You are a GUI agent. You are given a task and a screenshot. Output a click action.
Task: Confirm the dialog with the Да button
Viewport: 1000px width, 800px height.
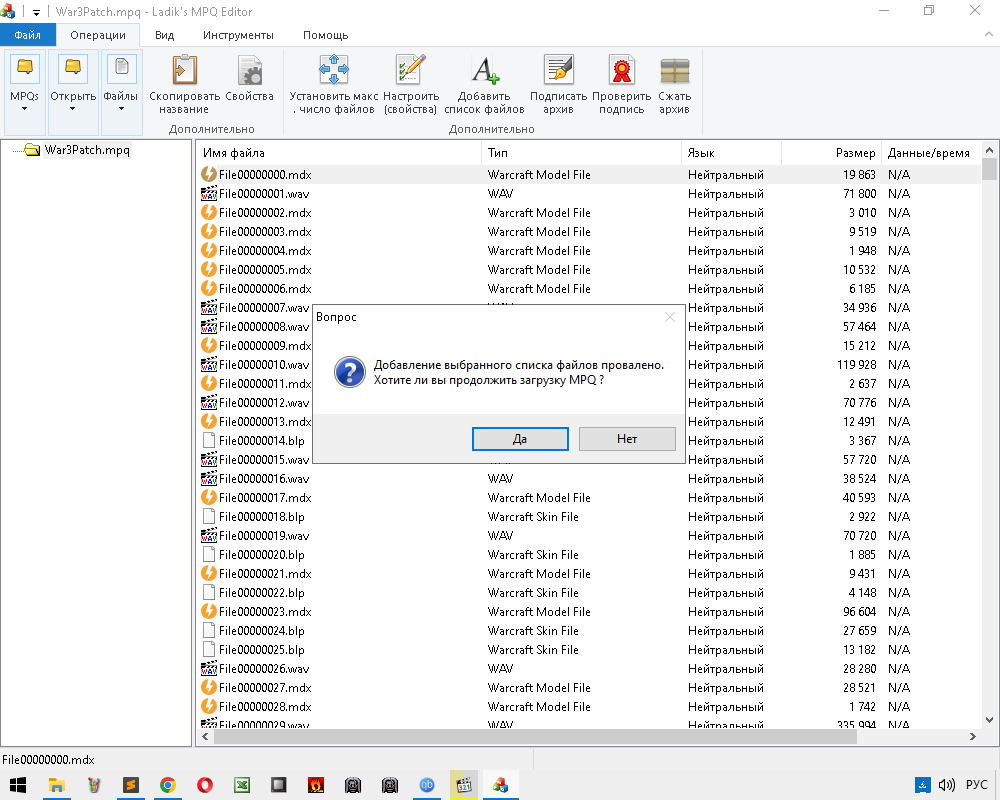coord(520,439)
